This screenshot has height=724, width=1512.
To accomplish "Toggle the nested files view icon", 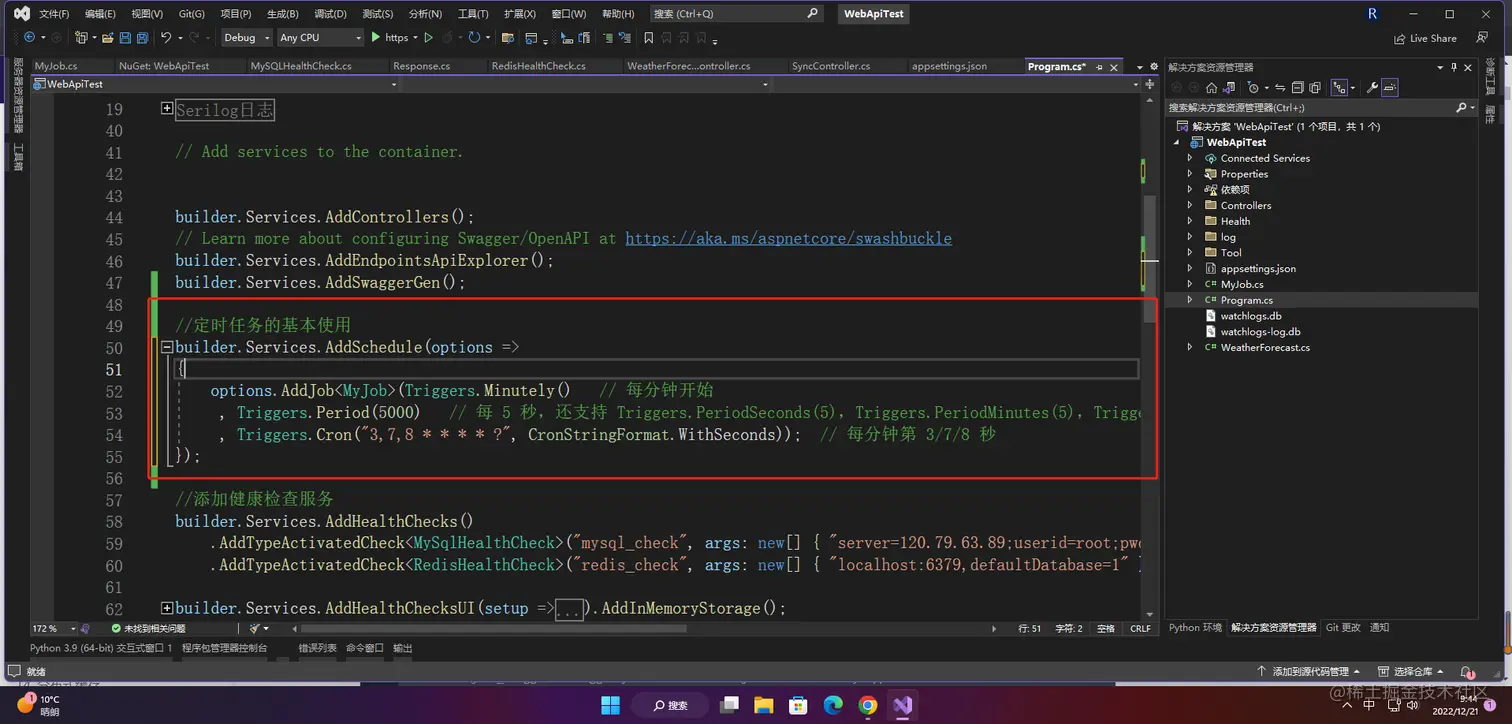I will pos(1339,88).
